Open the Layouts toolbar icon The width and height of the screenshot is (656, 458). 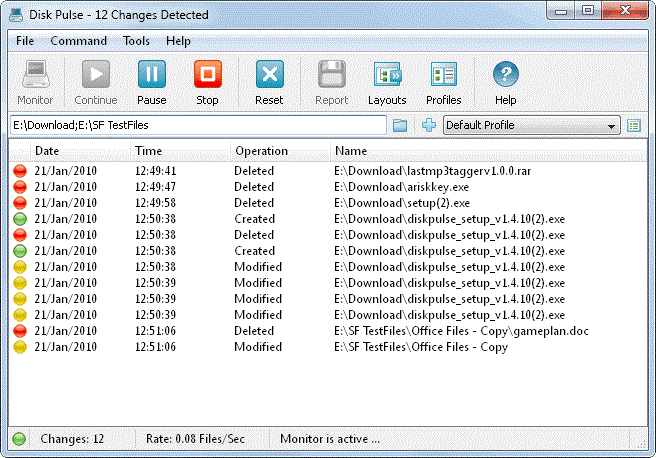(x=387, y=76)
